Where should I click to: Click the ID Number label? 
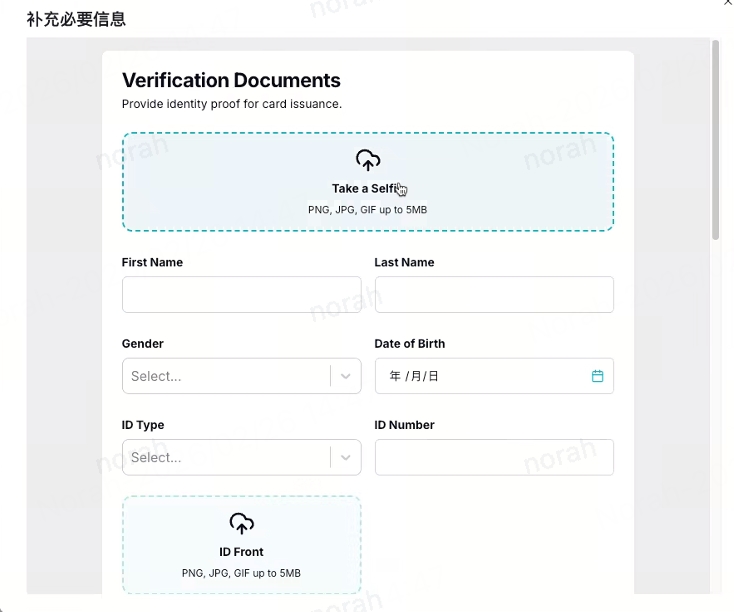pos(404,425)
